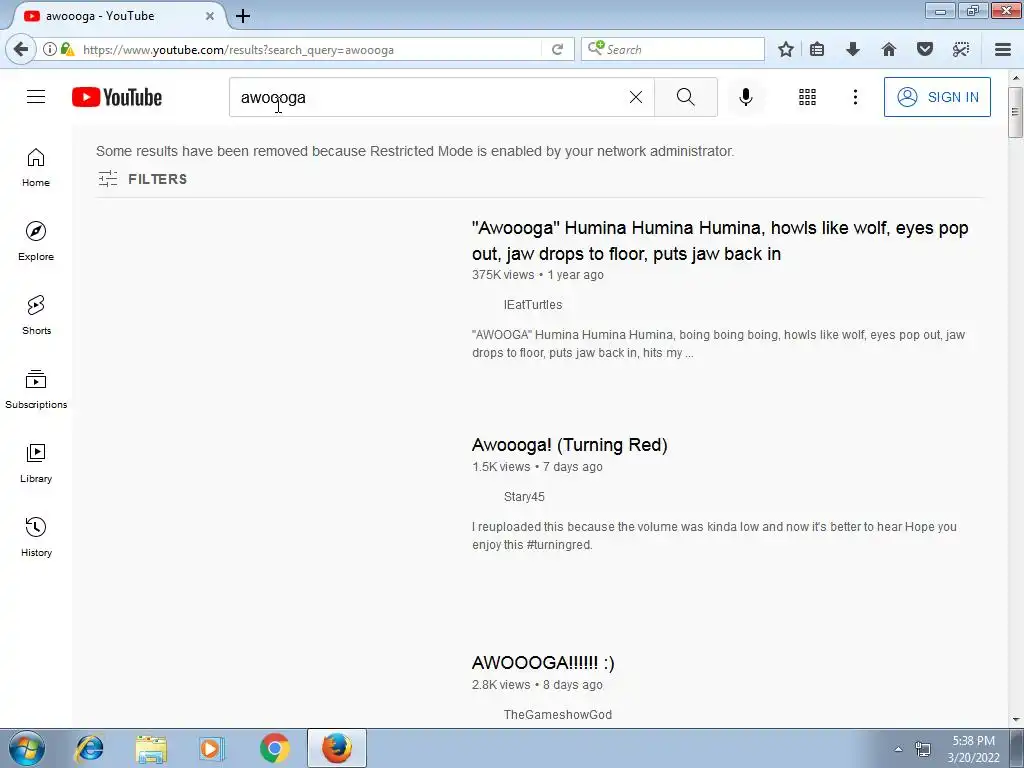Open Windows Explorer folder from taskbar
This screenshot has width=1024, height=768.
151,748
